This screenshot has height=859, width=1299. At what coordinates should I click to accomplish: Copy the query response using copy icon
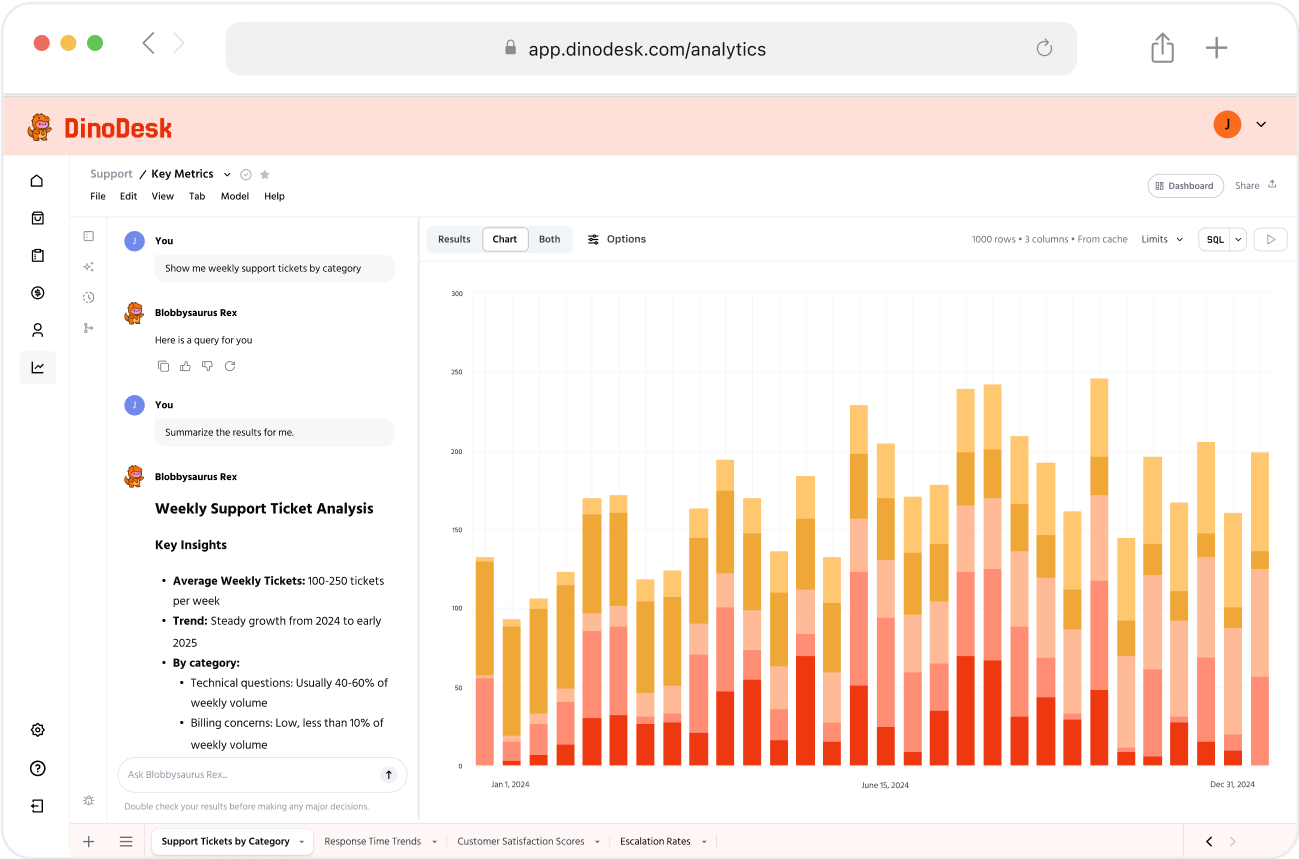[163, 366]
